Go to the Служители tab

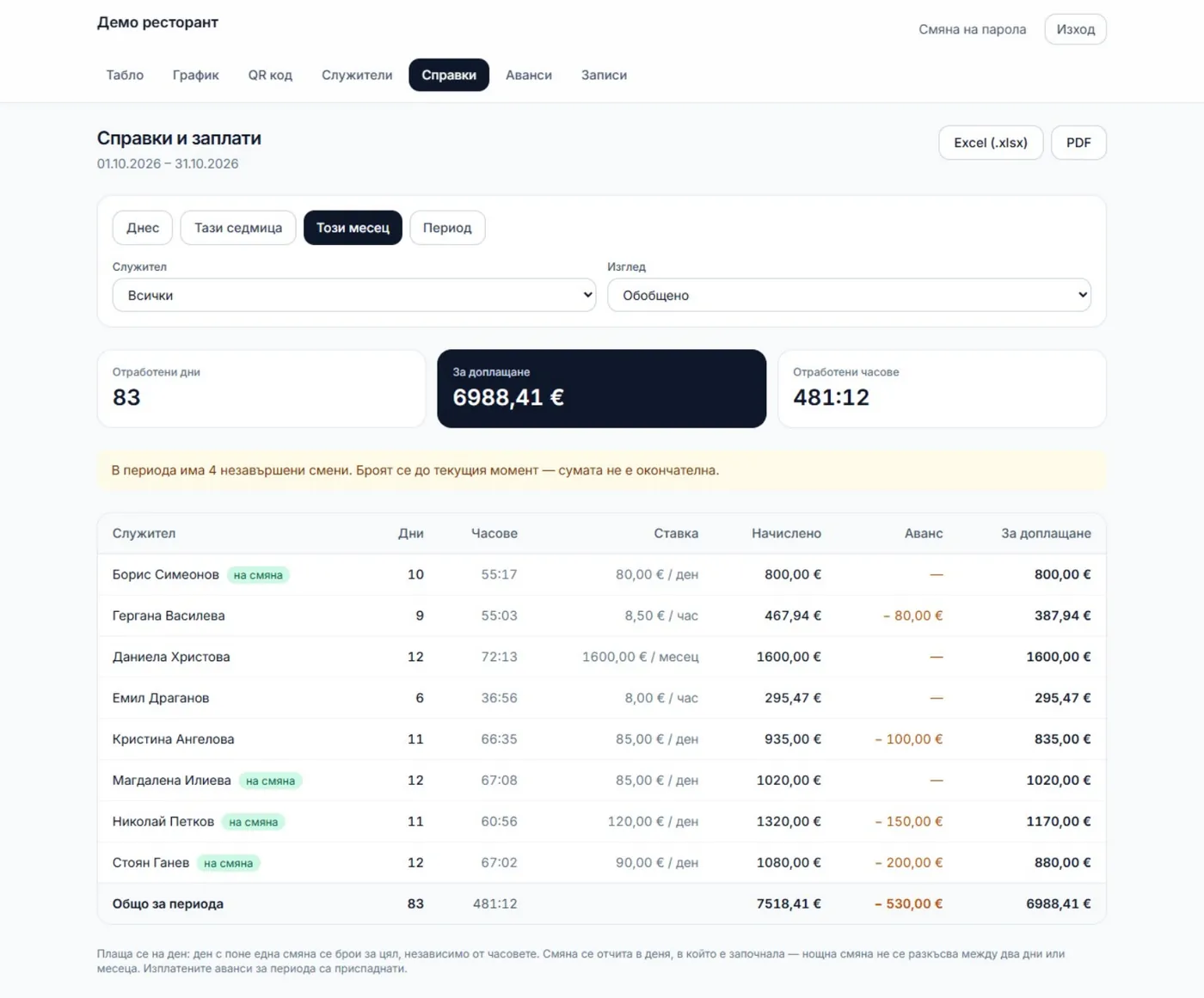[357, 75]
